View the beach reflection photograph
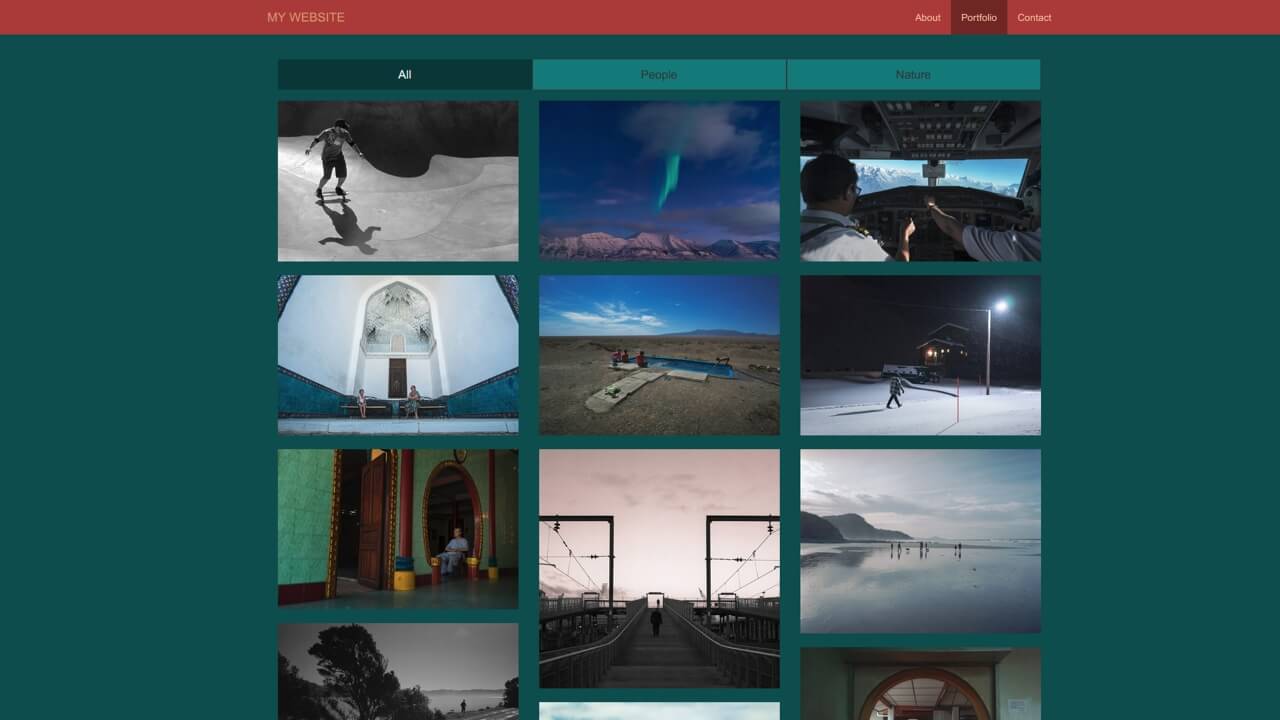1280x720 pixels. pyautogui.click(x=919, y=541)
